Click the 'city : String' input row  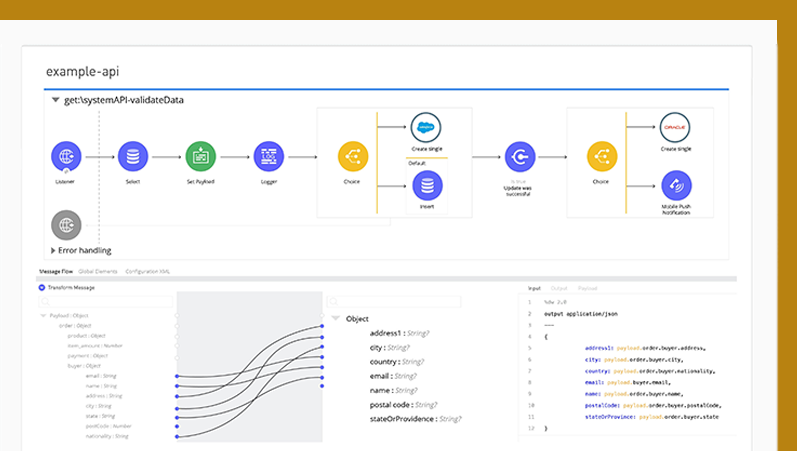coord(99,406)
